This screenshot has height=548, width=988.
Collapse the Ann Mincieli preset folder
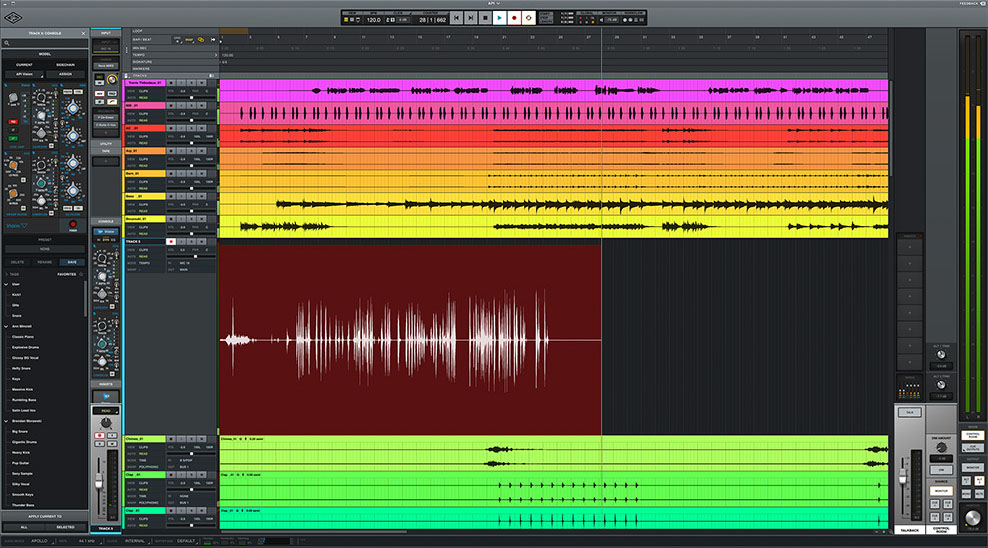[6, 326]
